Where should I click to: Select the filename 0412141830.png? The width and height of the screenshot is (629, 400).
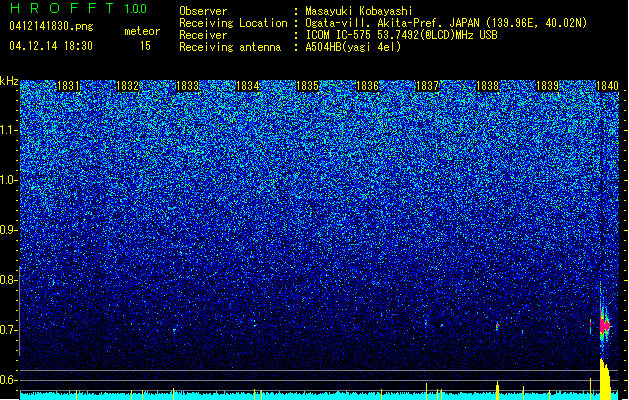pos(51,27)
